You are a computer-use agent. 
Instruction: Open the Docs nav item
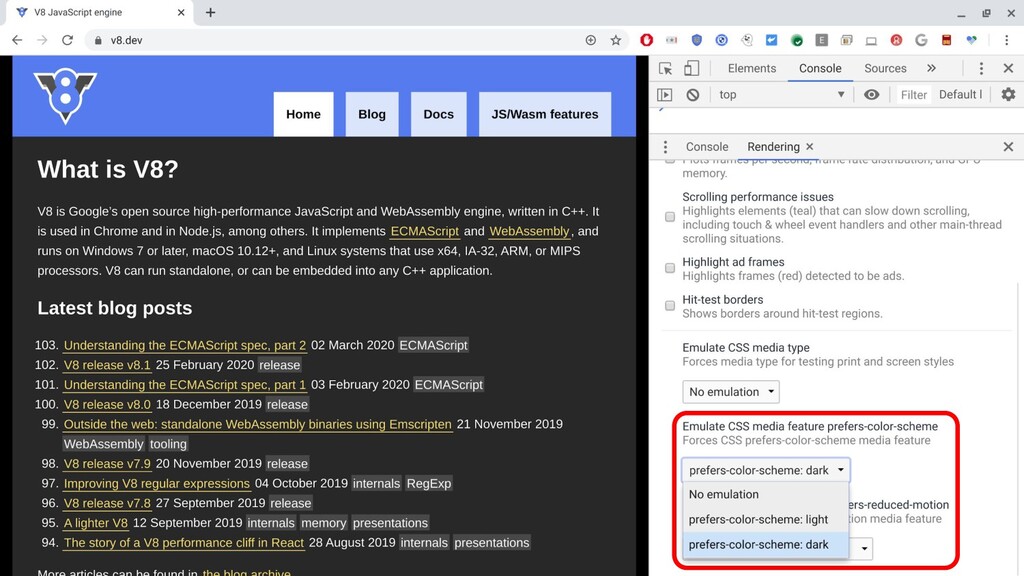click(x=438, y=114)
